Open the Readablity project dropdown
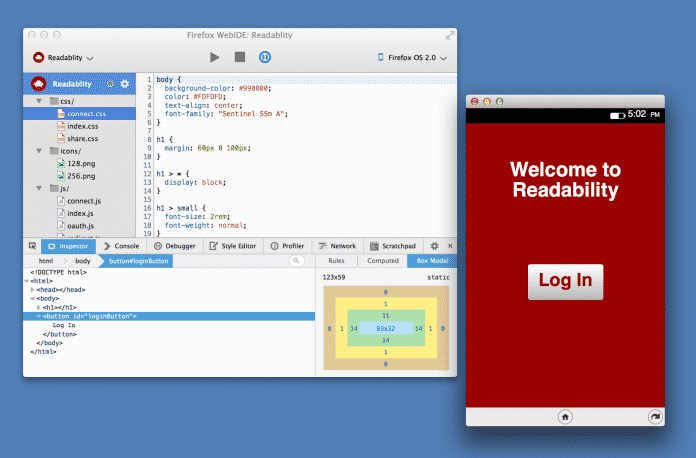This screenshot has width=696, height=458. pyautogui.click(x=63, y=58)
